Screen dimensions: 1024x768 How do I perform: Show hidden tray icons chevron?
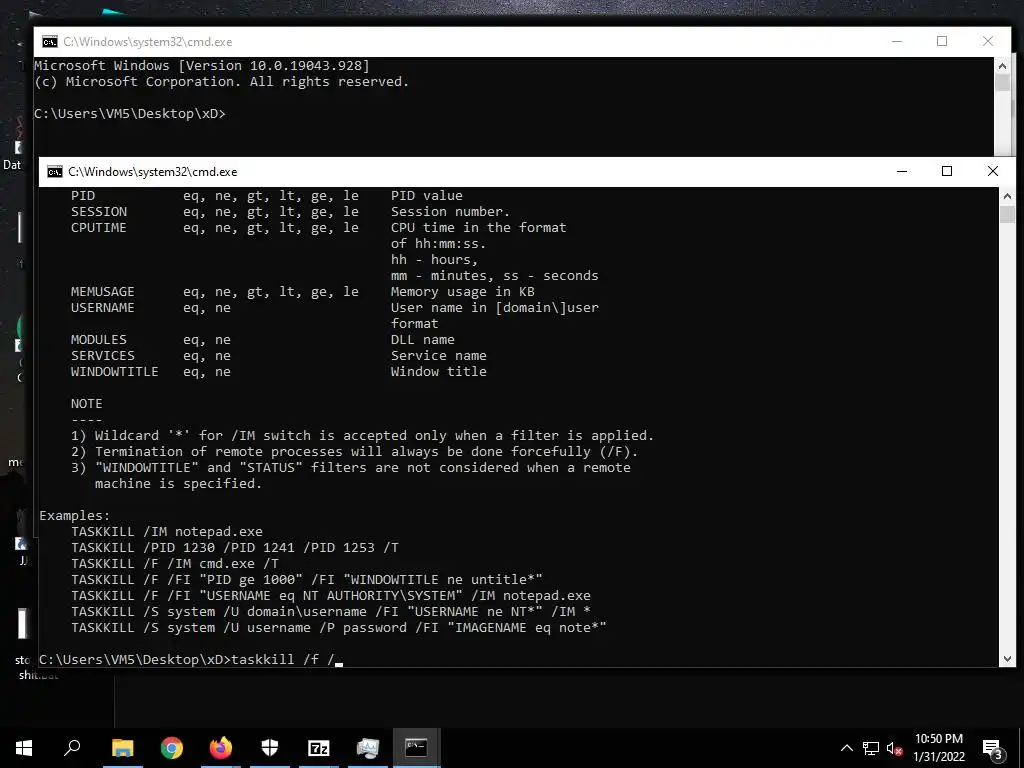tap(846, 748)
